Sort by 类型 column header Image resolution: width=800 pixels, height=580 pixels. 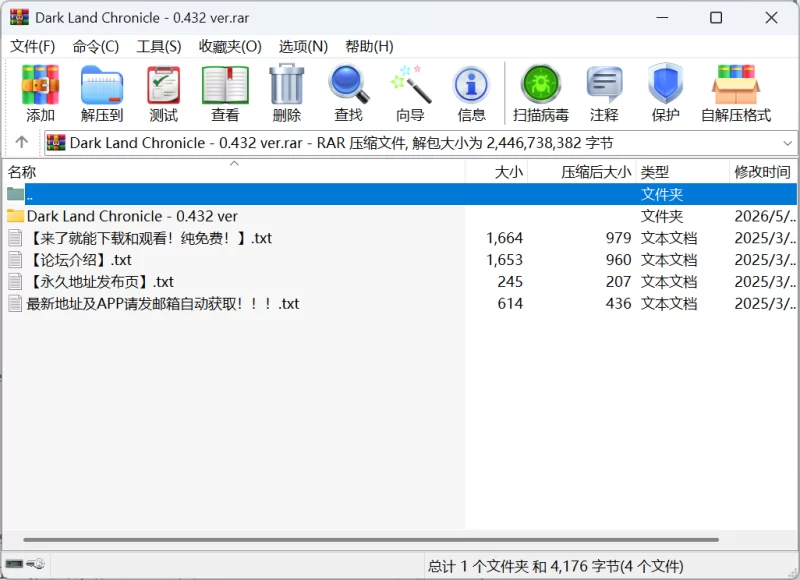(683, 172)
